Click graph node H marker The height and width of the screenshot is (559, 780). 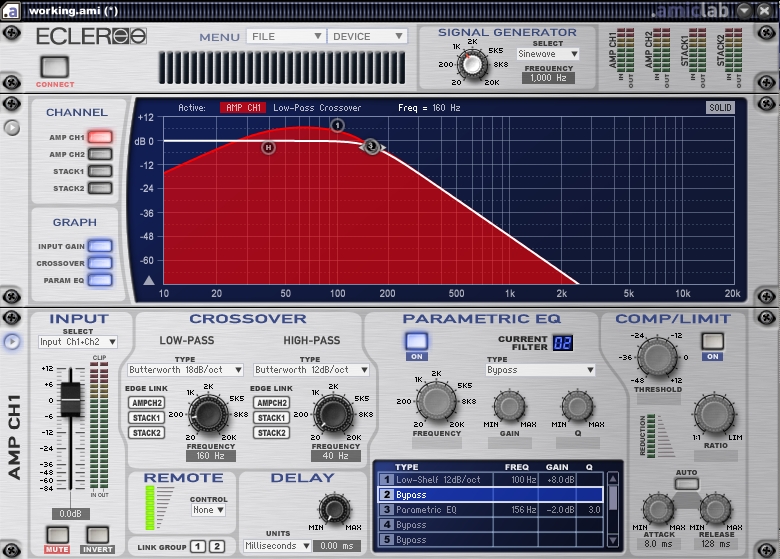(x=268, y=147)
